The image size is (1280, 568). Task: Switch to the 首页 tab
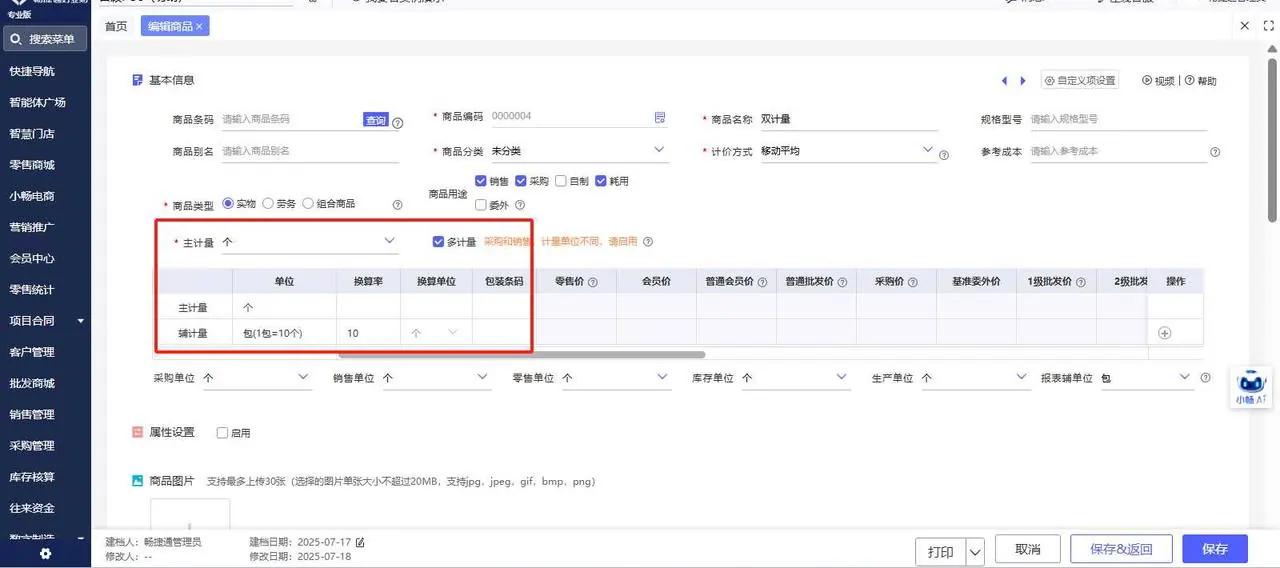pos(116,27)
